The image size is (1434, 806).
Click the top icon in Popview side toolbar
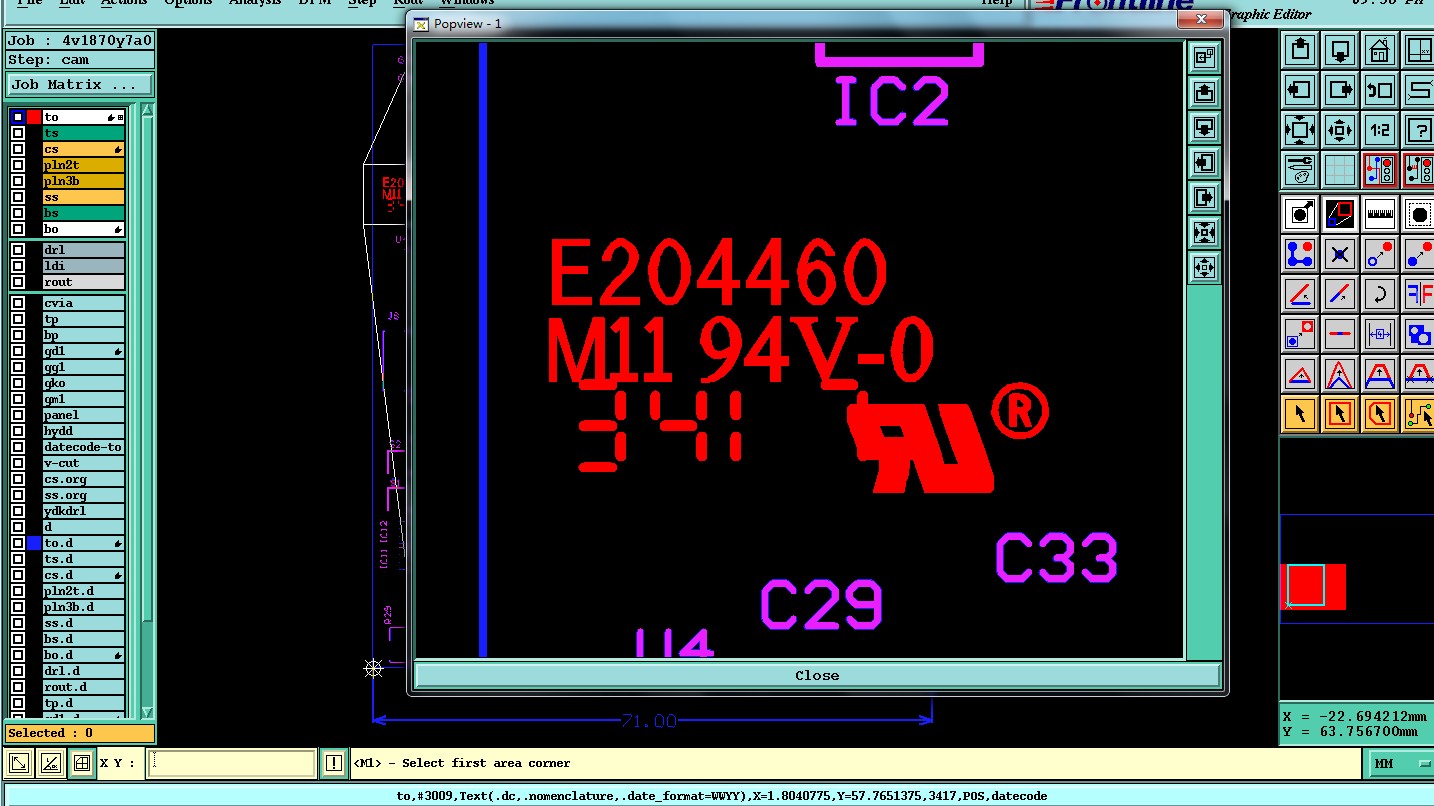[1204, 57]
